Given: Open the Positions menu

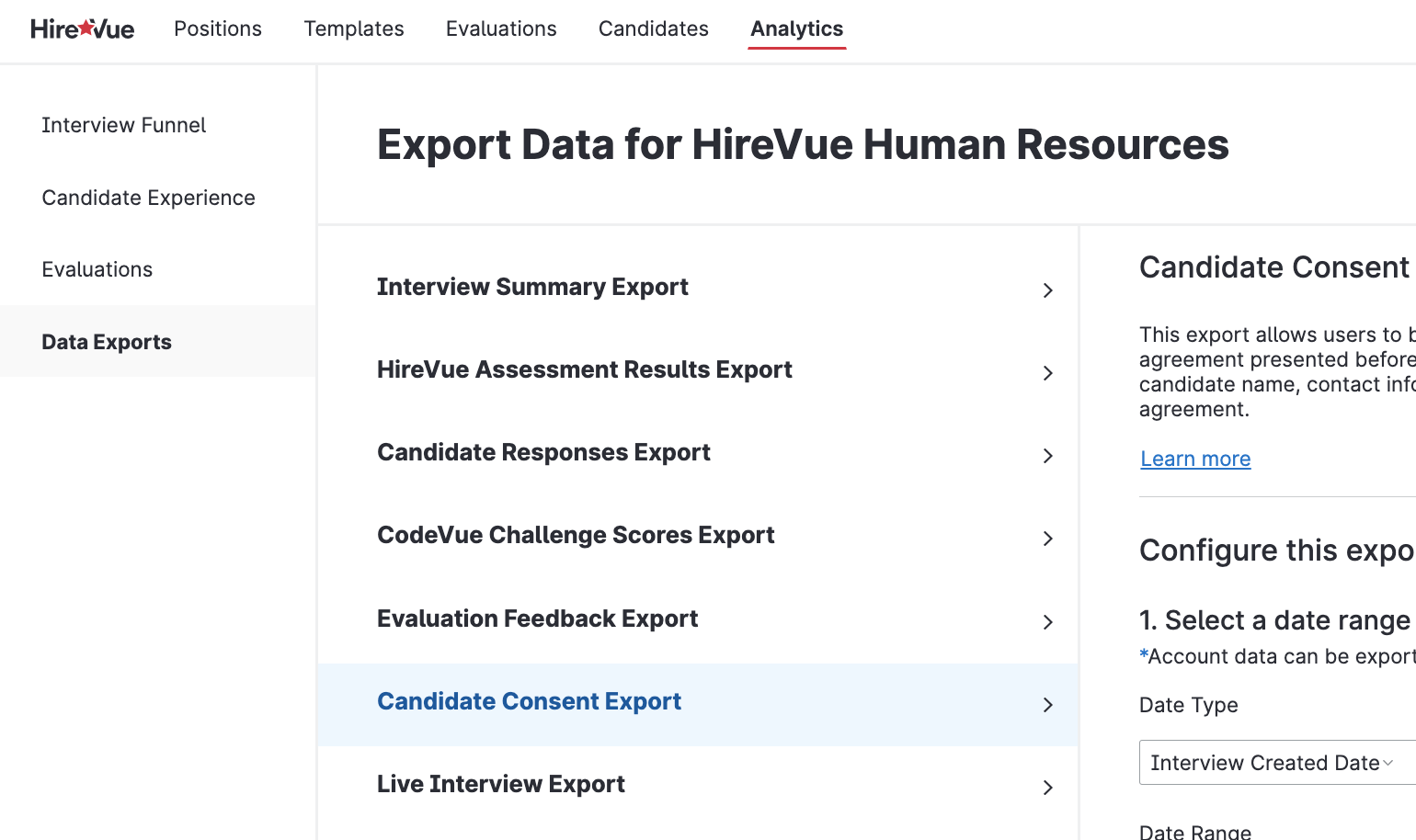Looking at the screenshot, I should pyautogui.click(x=218, y=28).
